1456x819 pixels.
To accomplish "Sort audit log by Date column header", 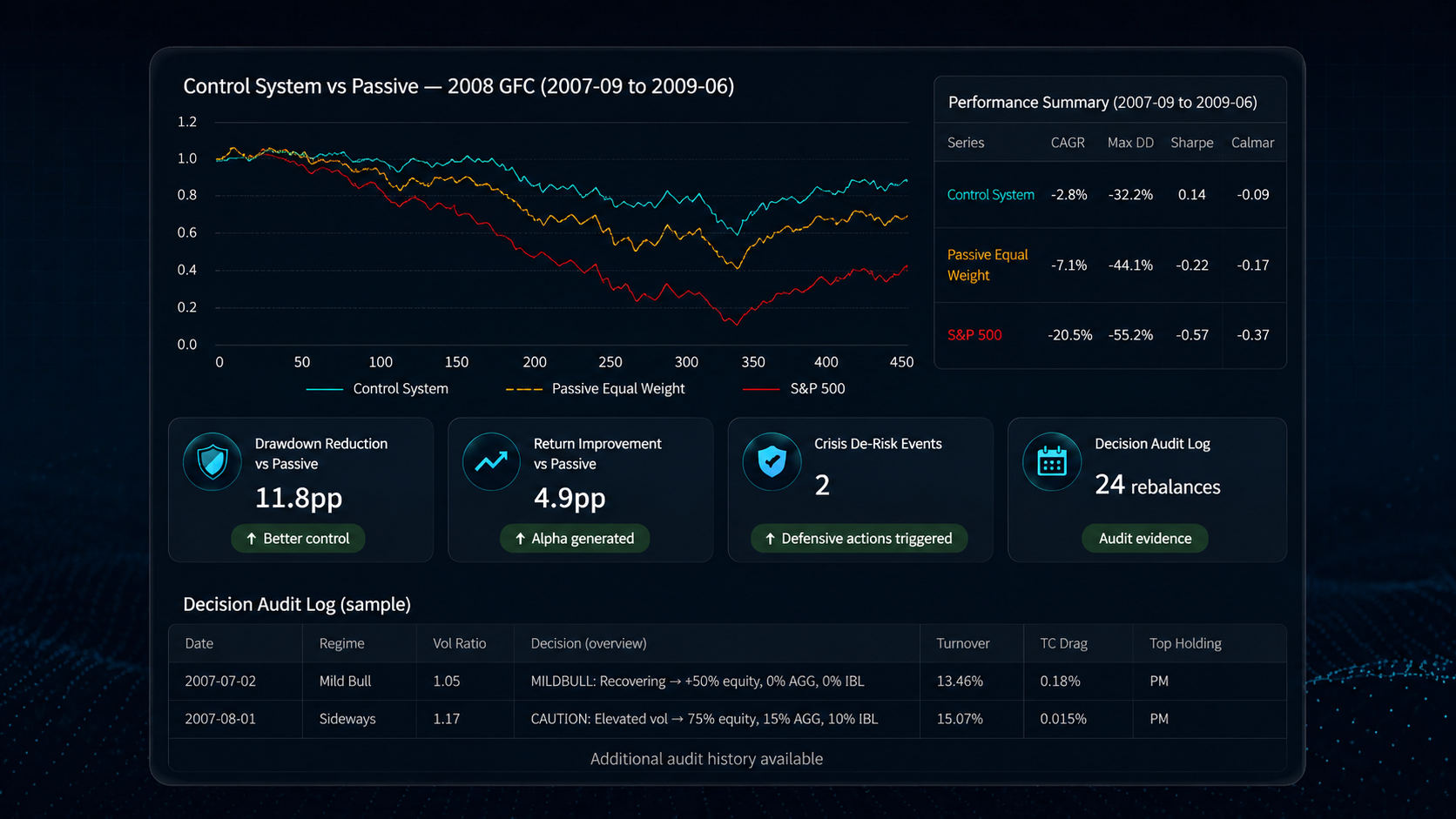I will click(x=199, y=643).
